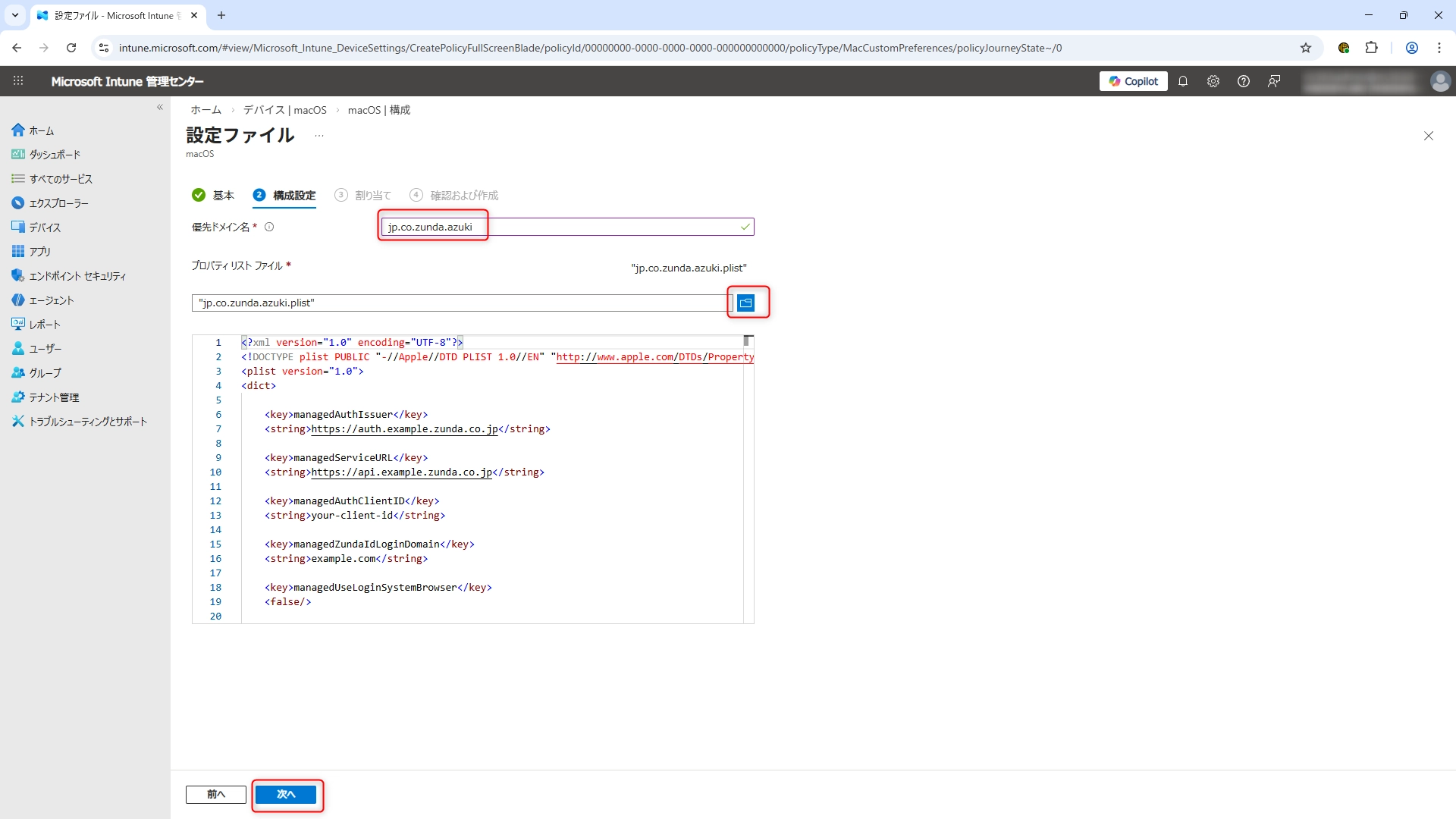The width and height of the screenshot is (1456, 819).
Task: Bookmark this page with star icon
Action: coord(1306,48)
